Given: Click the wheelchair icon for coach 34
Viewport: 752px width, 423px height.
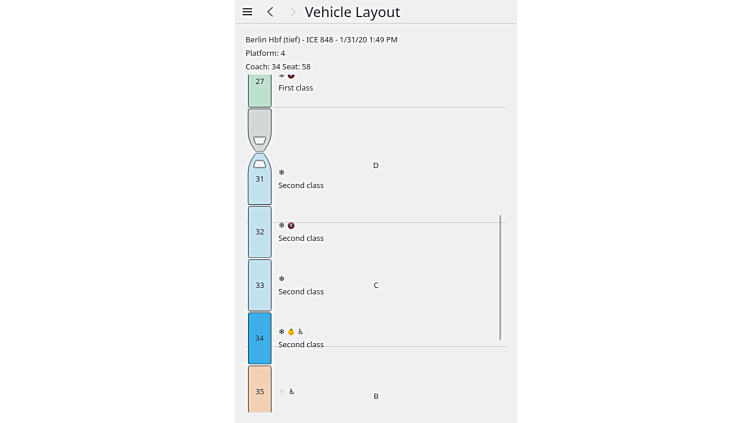Looking at the screenshot, I should click(300, 331).
